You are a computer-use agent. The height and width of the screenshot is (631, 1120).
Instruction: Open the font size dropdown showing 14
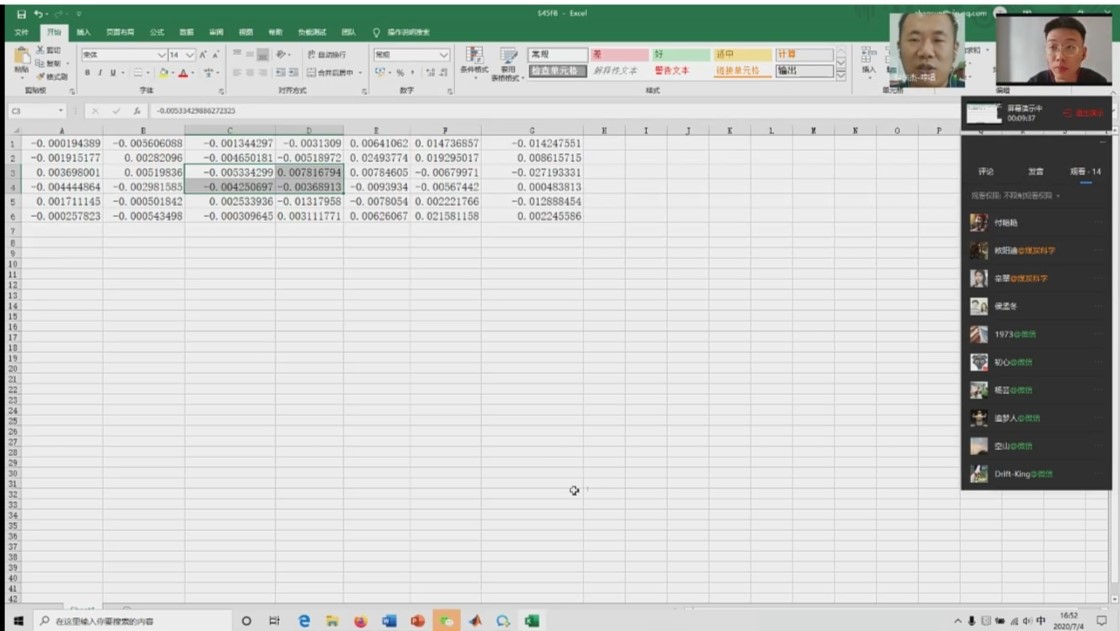pos(189,55)
